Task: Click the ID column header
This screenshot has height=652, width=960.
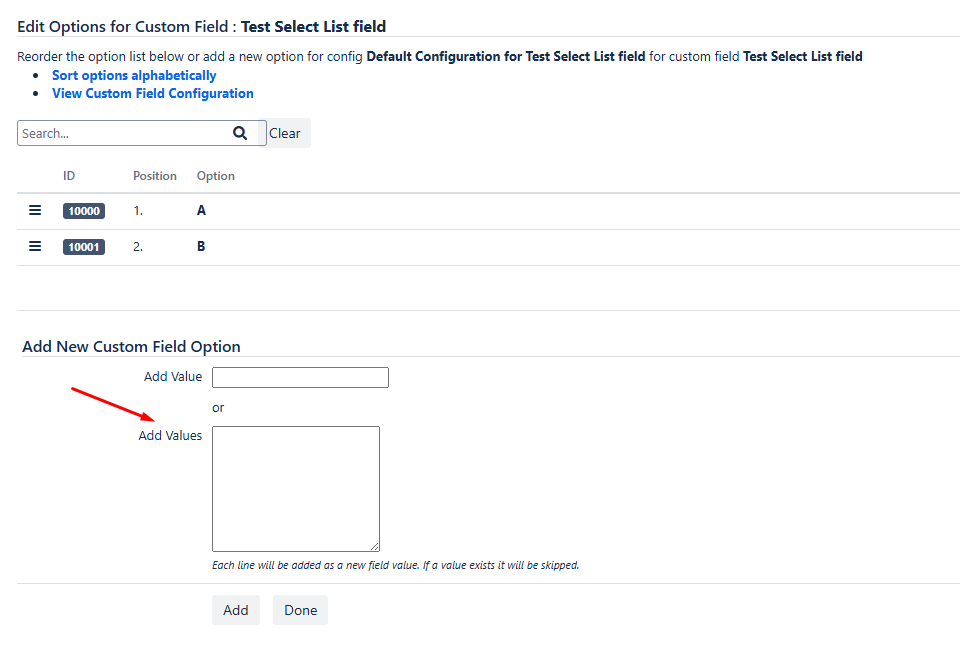Action: pos(69,175)
